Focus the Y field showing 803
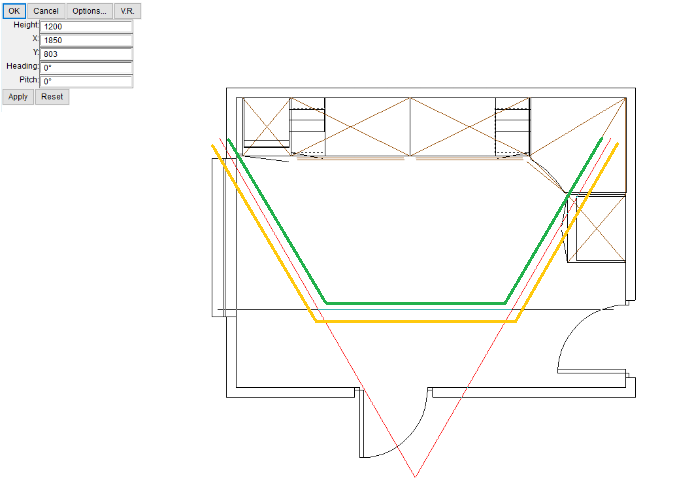 coord(86,54)
